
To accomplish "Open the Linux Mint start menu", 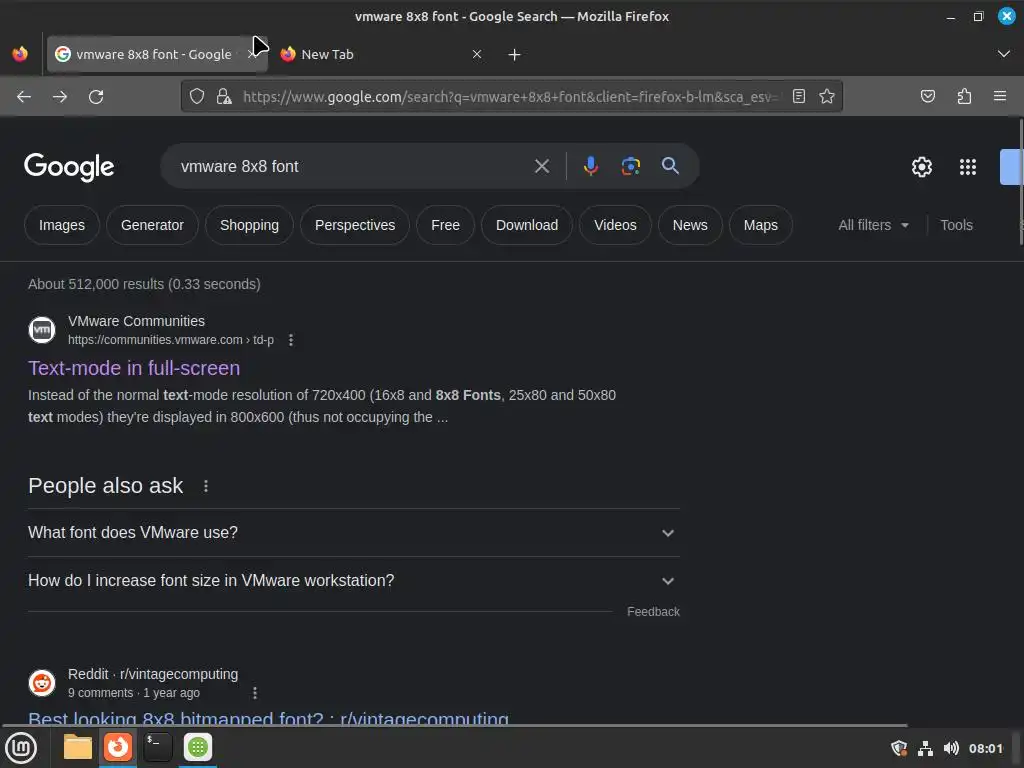I will pyautogui.click(x=20, y=748).
